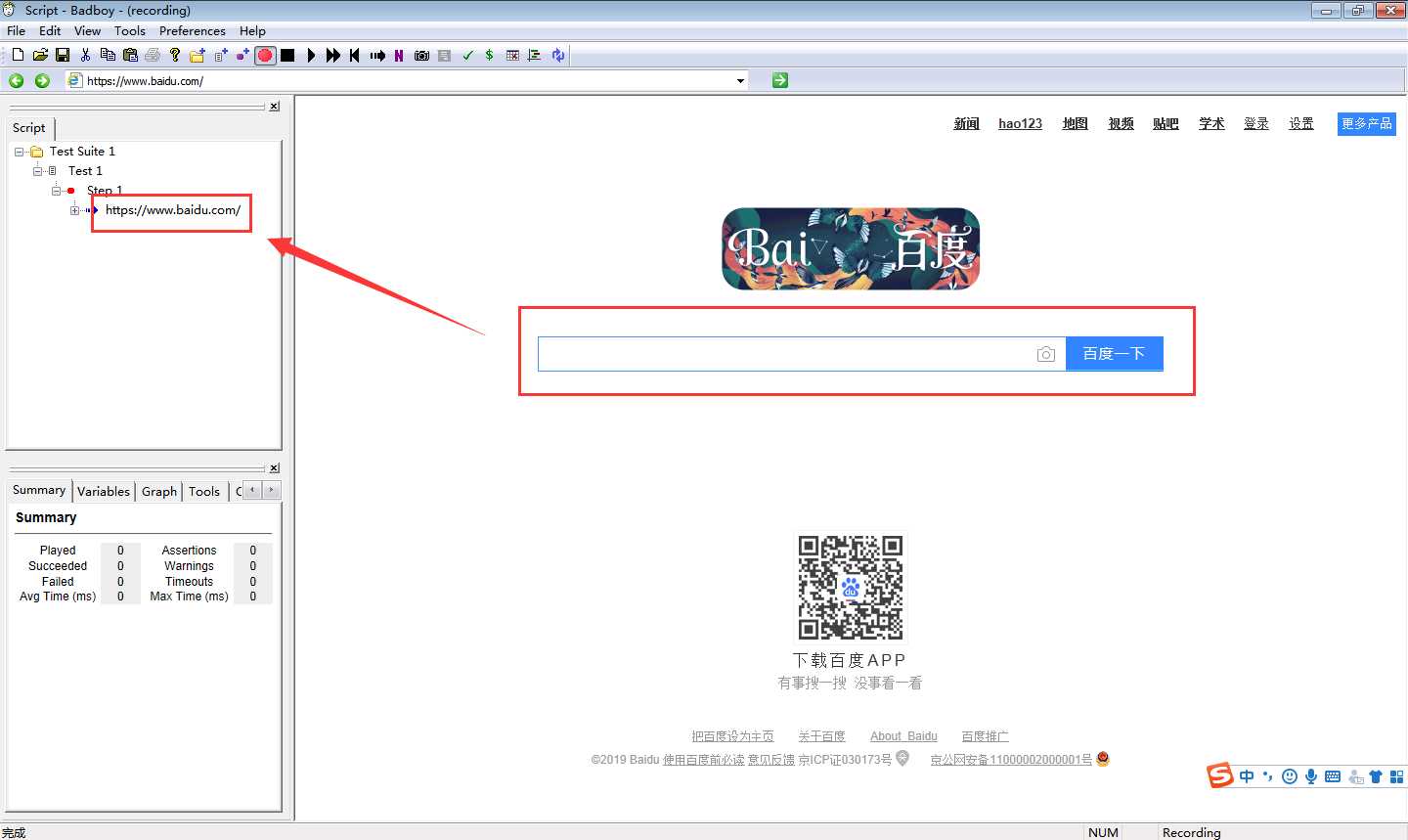Switch to the Tools tab in bottom panel
The height and width of the screenshot is (840, 1408).
point(204,492)
